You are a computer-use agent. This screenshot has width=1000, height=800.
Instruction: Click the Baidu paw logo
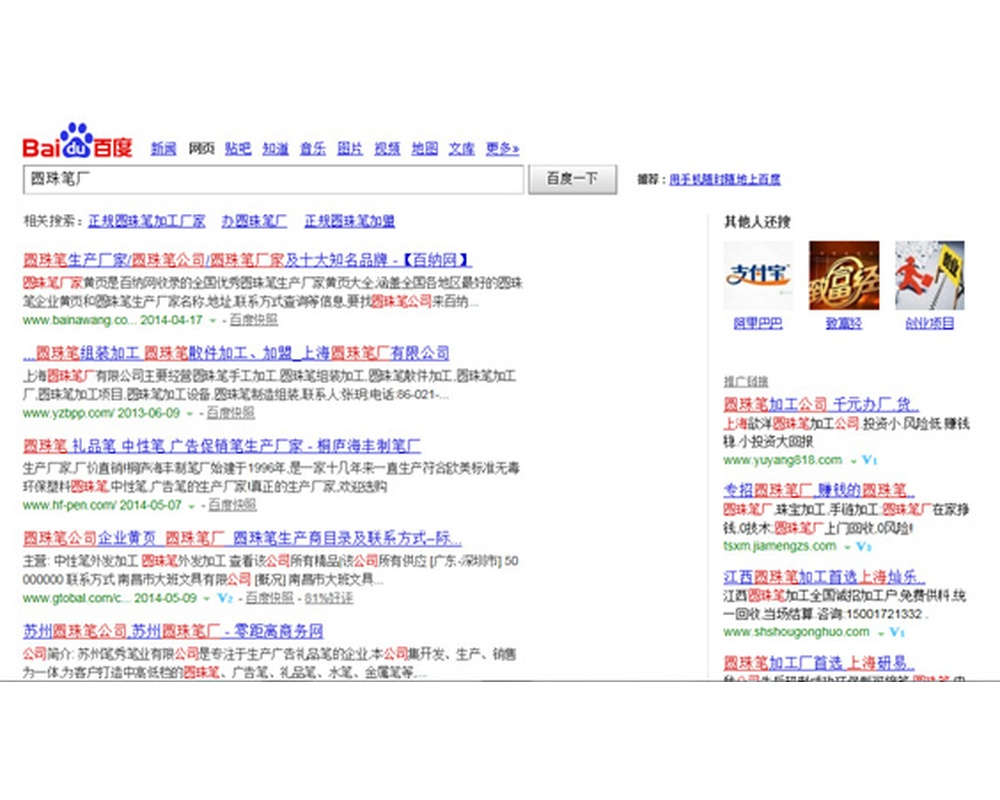pyautogui.click(x=77, y=140)
